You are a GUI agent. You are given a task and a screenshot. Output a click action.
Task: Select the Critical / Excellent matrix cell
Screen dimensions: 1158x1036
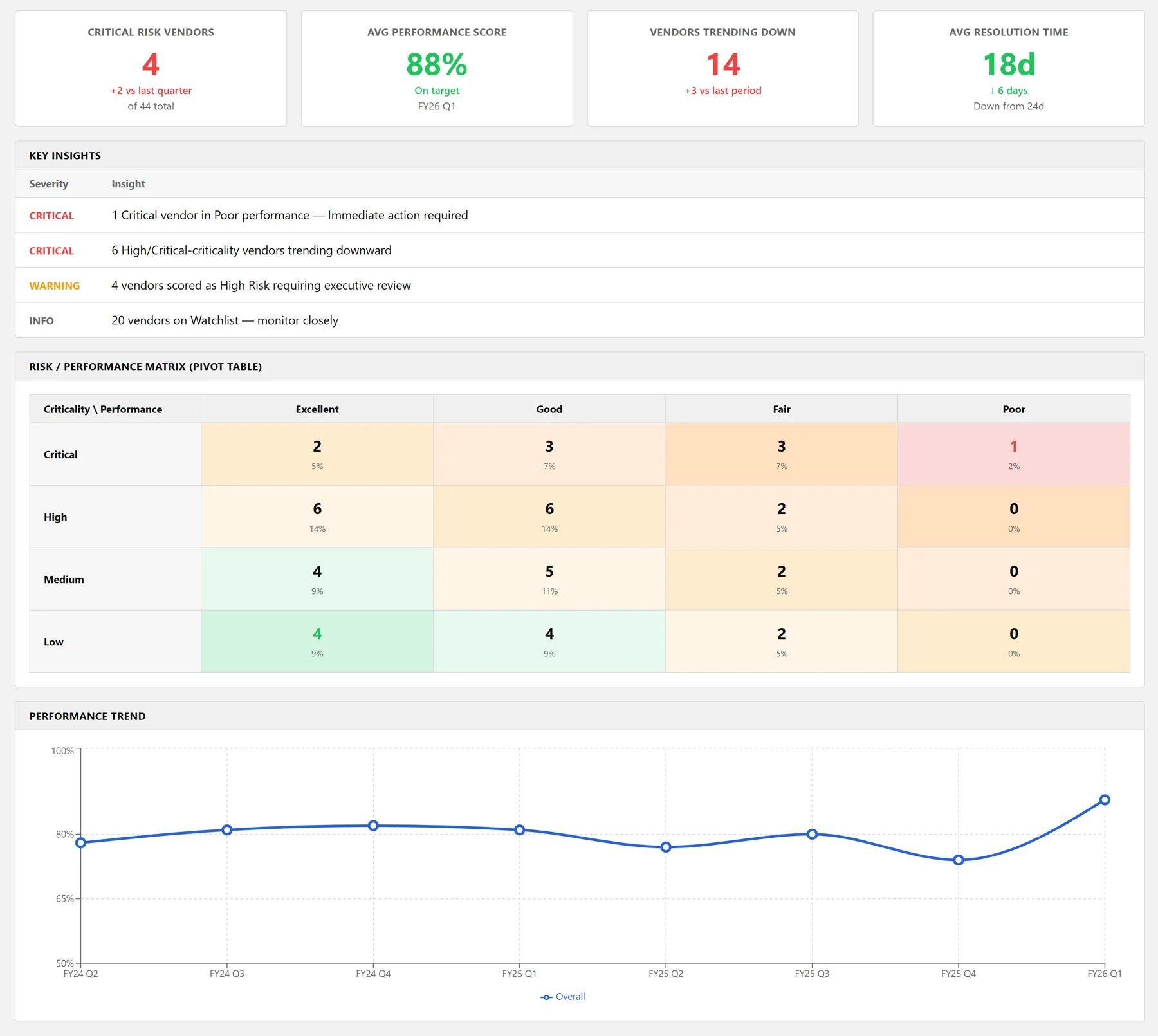[x=317, y=454]
